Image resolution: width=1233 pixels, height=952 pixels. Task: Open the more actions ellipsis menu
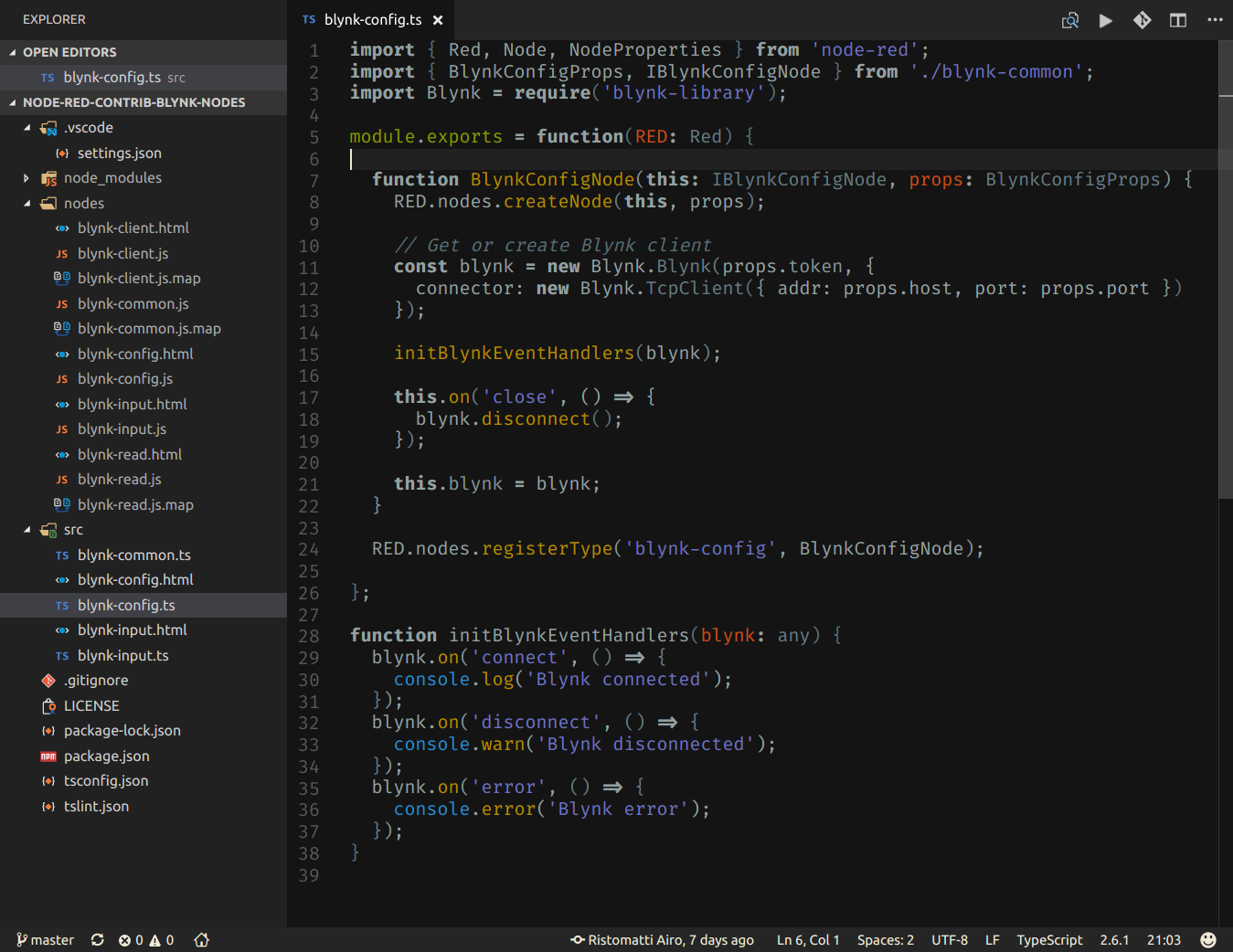(1215, 20)
